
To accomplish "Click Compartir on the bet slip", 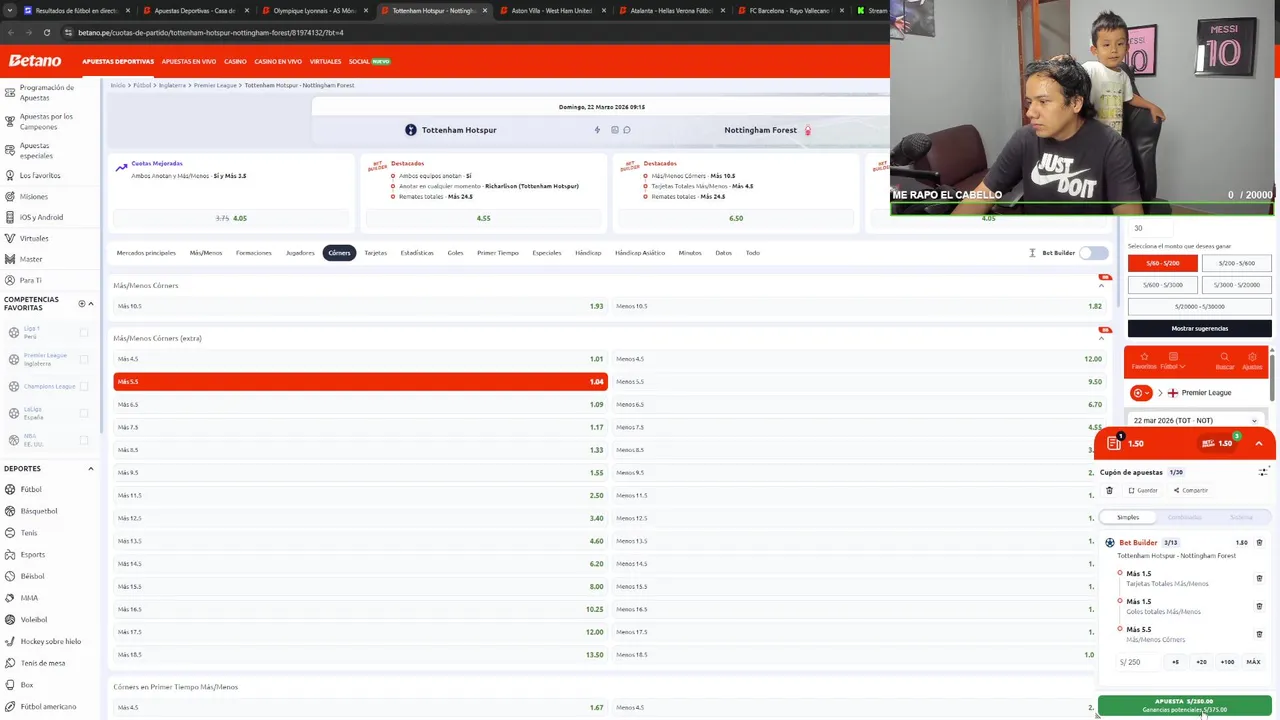I will point(1190,490).
